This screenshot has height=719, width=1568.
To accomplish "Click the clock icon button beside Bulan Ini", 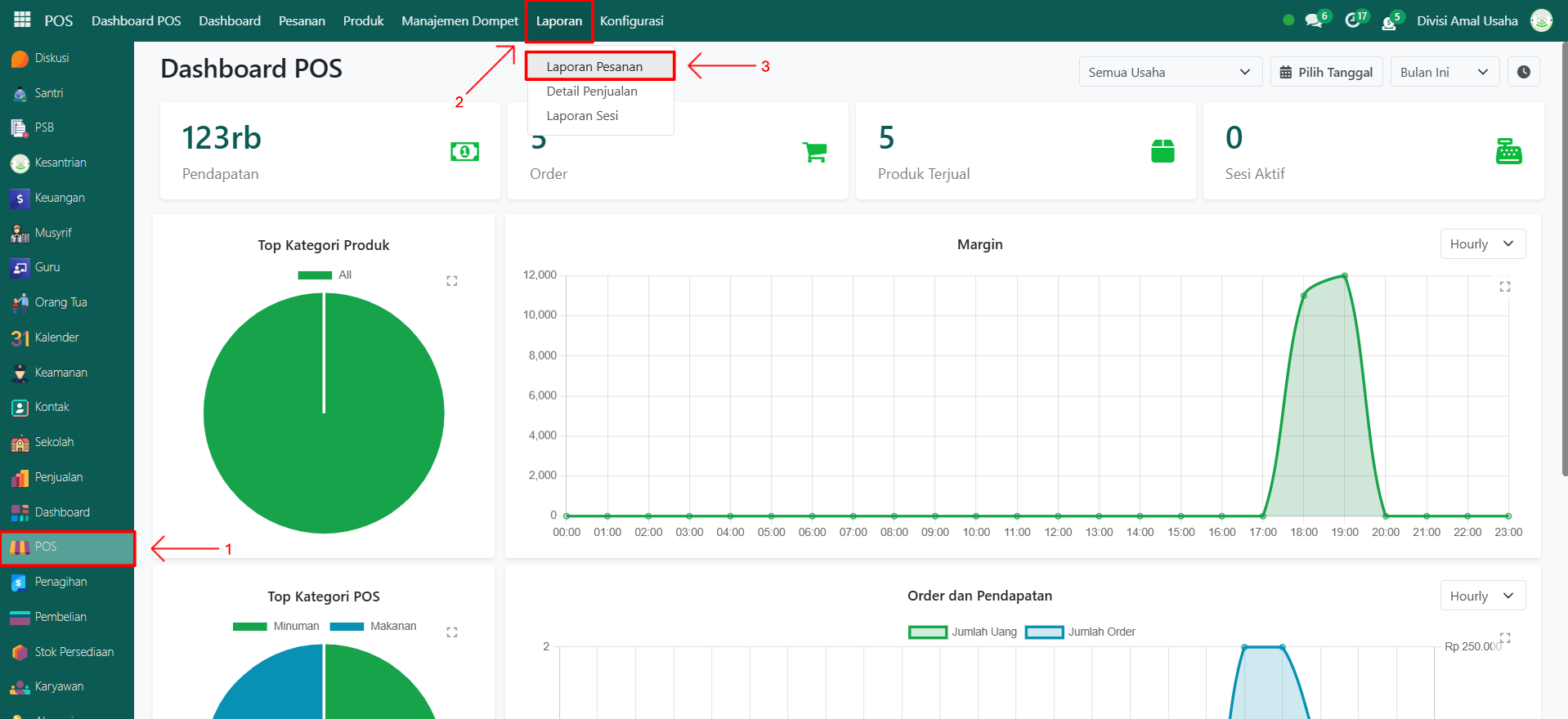I will point(1523,72).
